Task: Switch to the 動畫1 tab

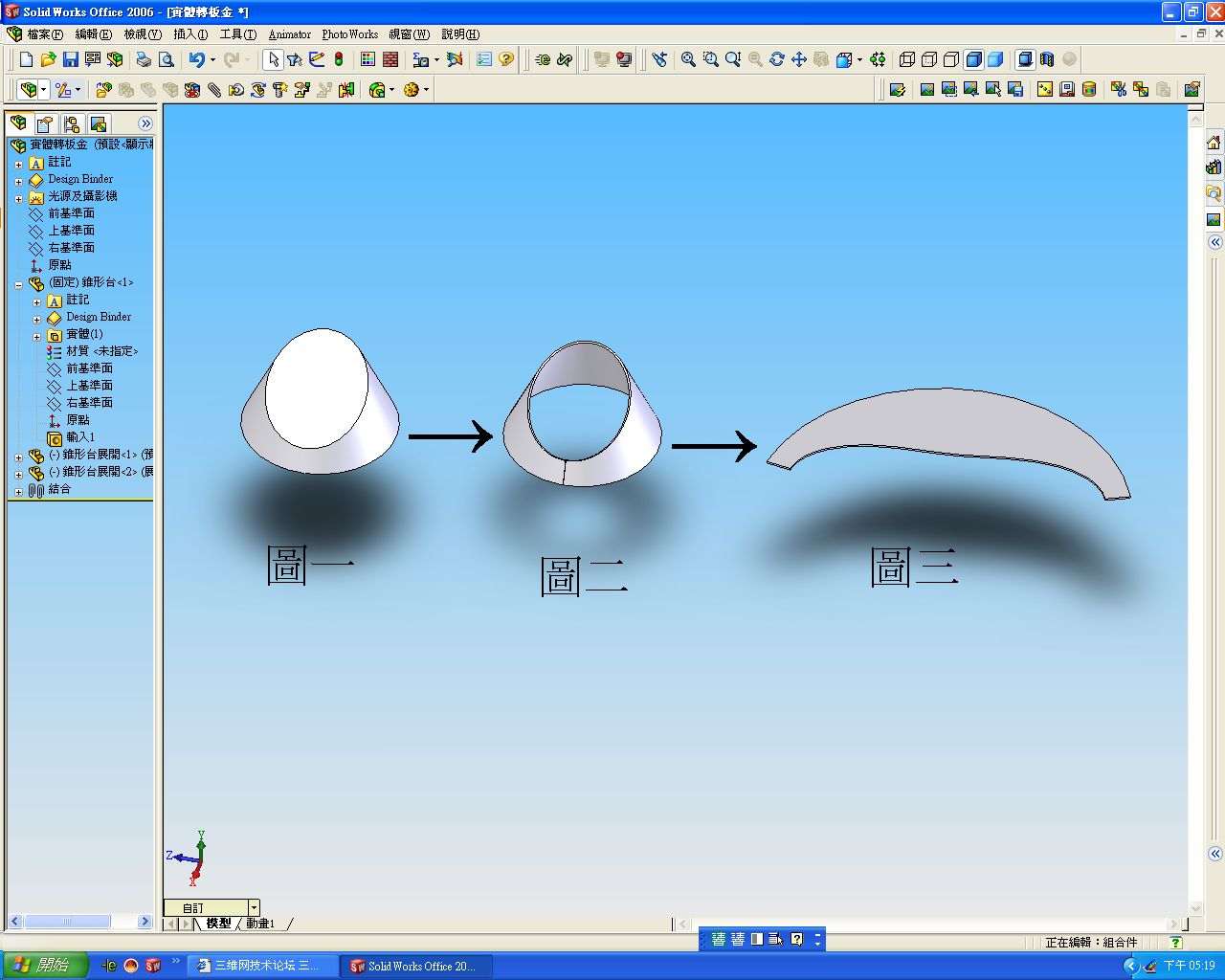Action: pyautogui.click(x=261, y=924)
